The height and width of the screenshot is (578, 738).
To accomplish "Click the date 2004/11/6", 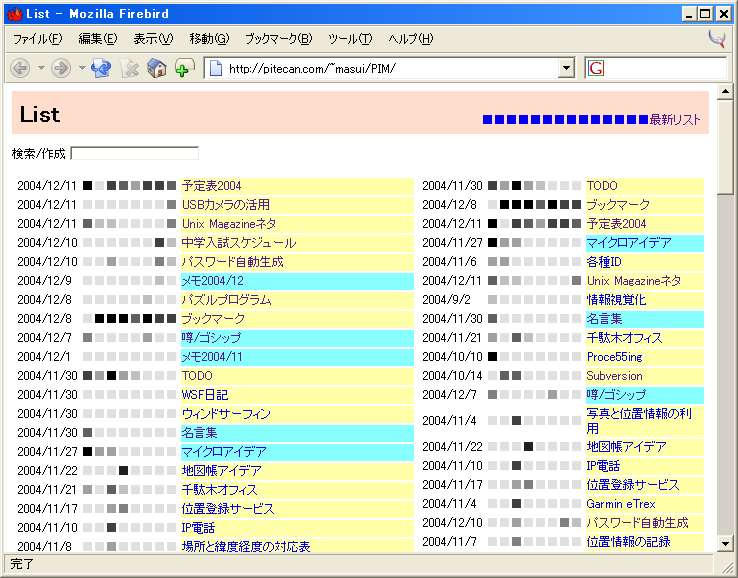I will coord(449,262).
